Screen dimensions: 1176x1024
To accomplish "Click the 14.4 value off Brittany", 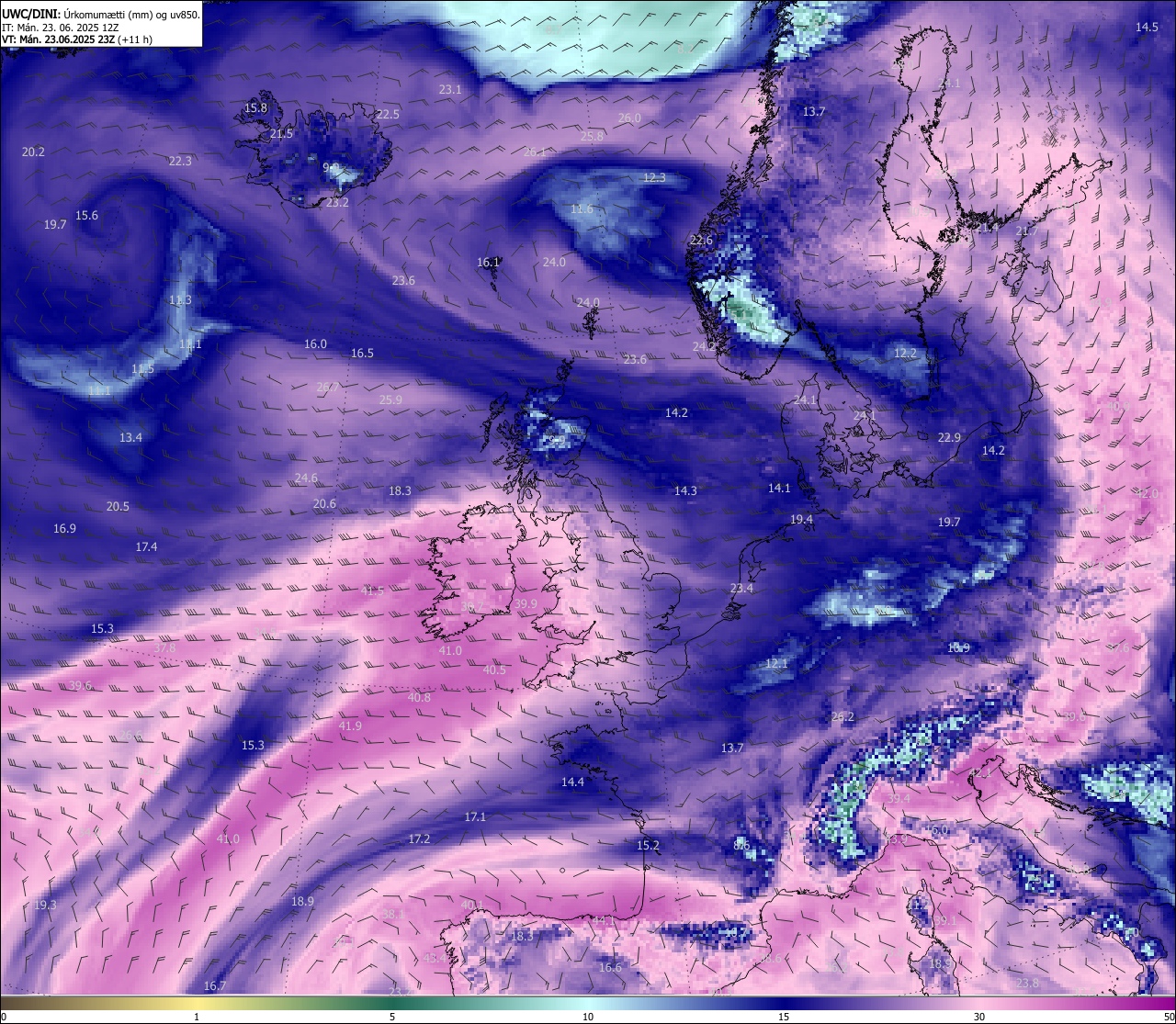I will tap(572, 782).
